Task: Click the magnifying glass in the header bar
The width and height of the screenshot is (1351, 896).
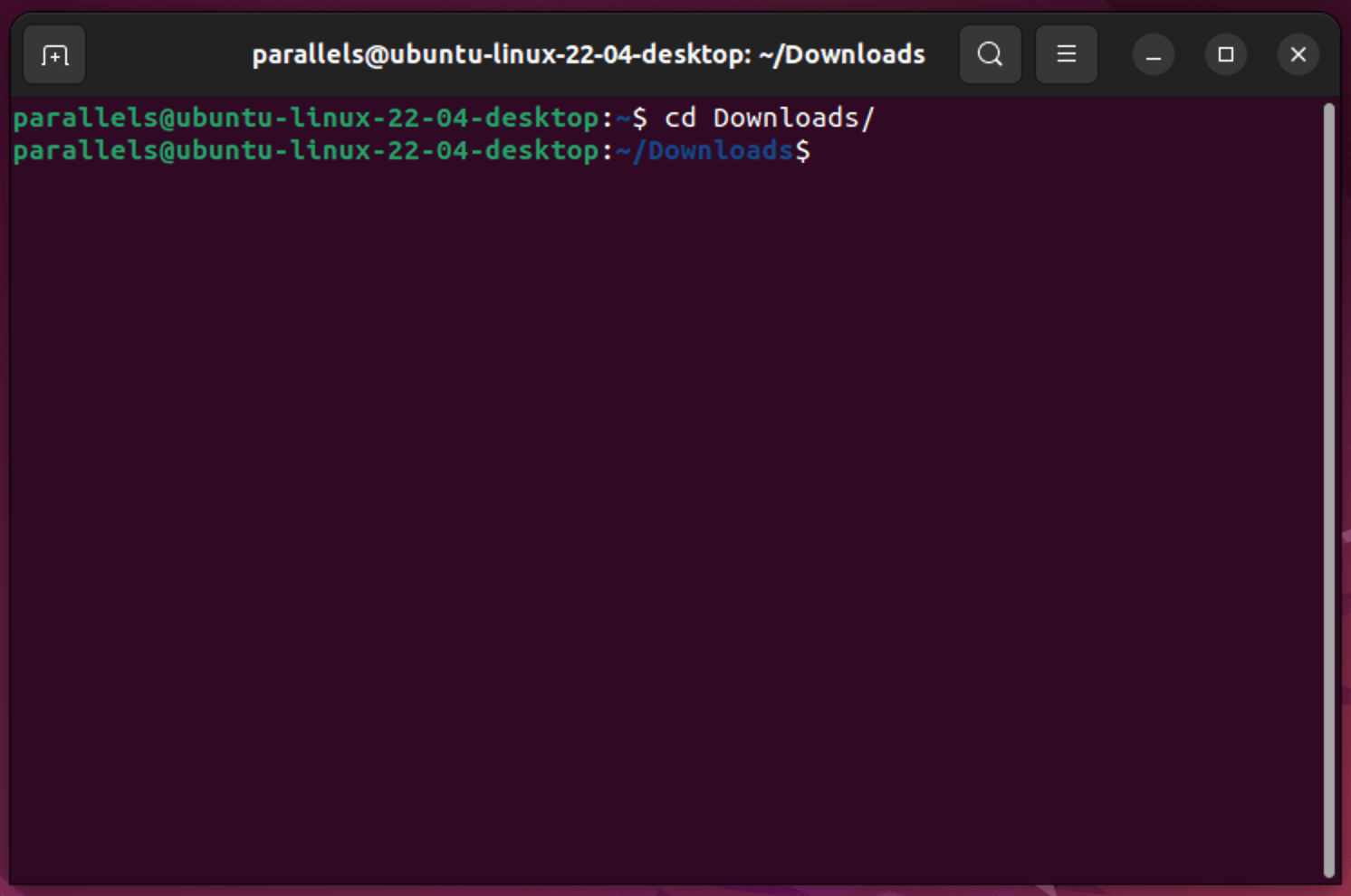Action: [x=990, y=54]
